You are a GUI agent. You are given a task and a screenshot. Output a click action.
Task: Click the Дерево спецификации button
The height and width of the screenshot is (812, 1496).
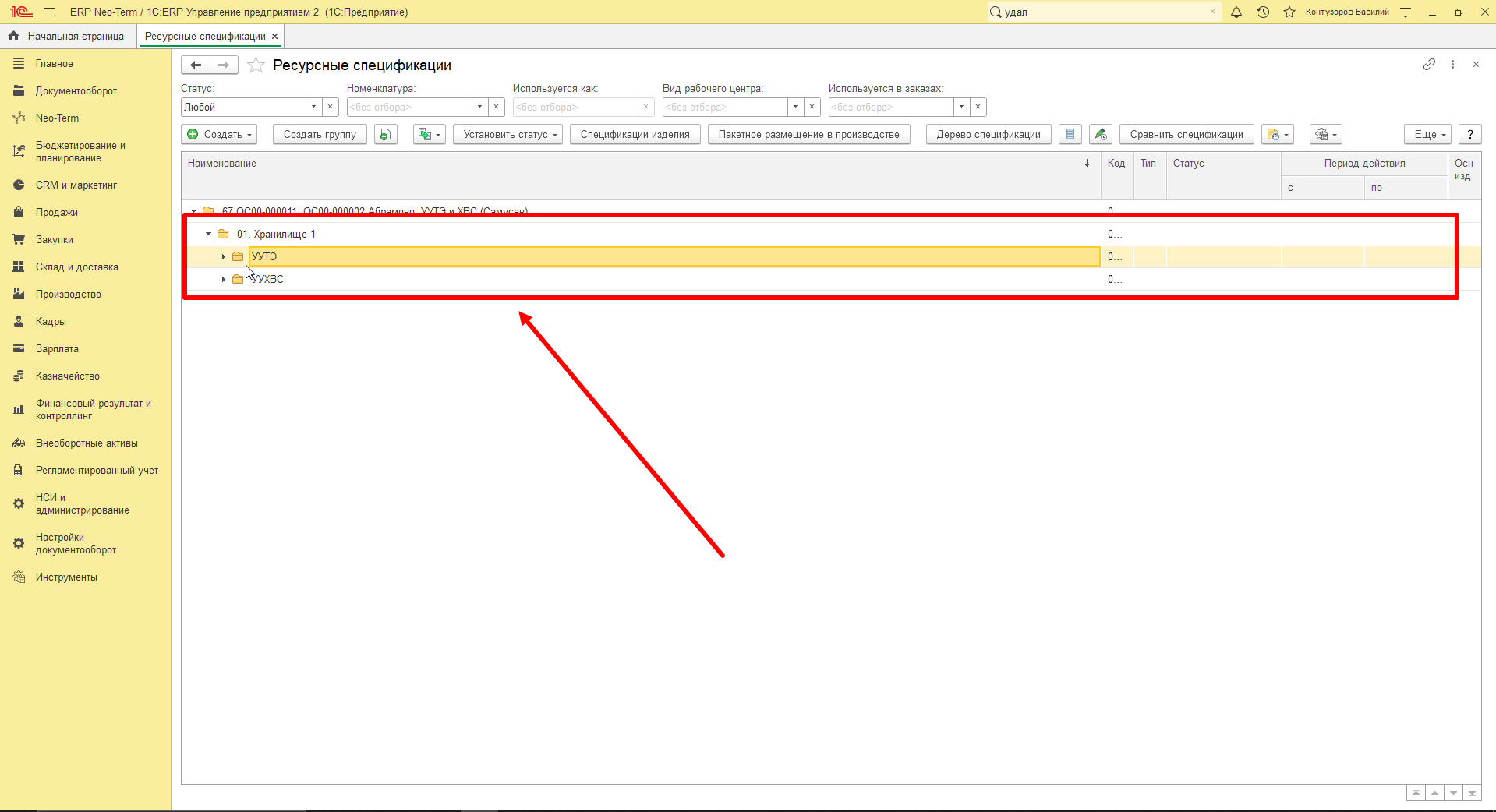click(x=988, y=134)
